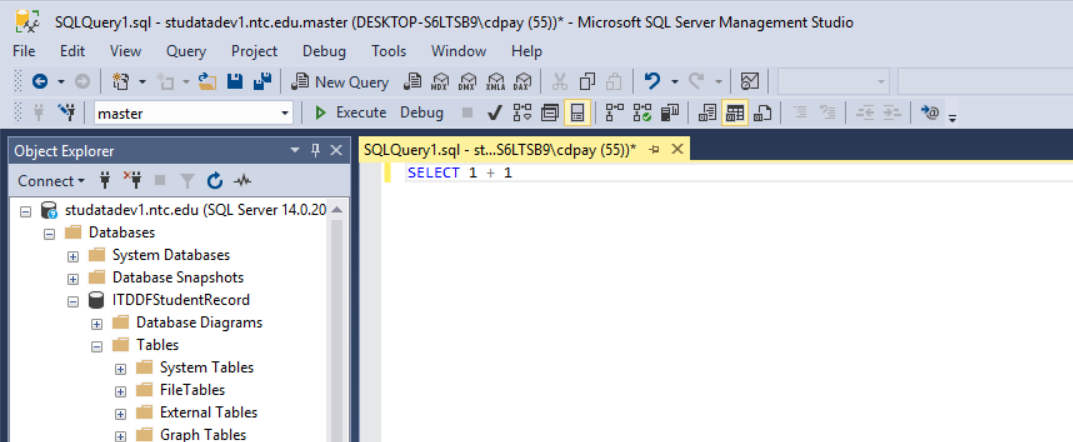1073x442 pixels.
Task: Open the Query menu
Action: coord(186,51)
